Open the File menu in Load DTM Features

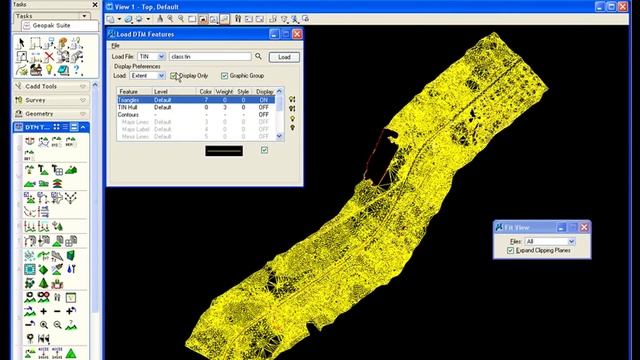116,46
